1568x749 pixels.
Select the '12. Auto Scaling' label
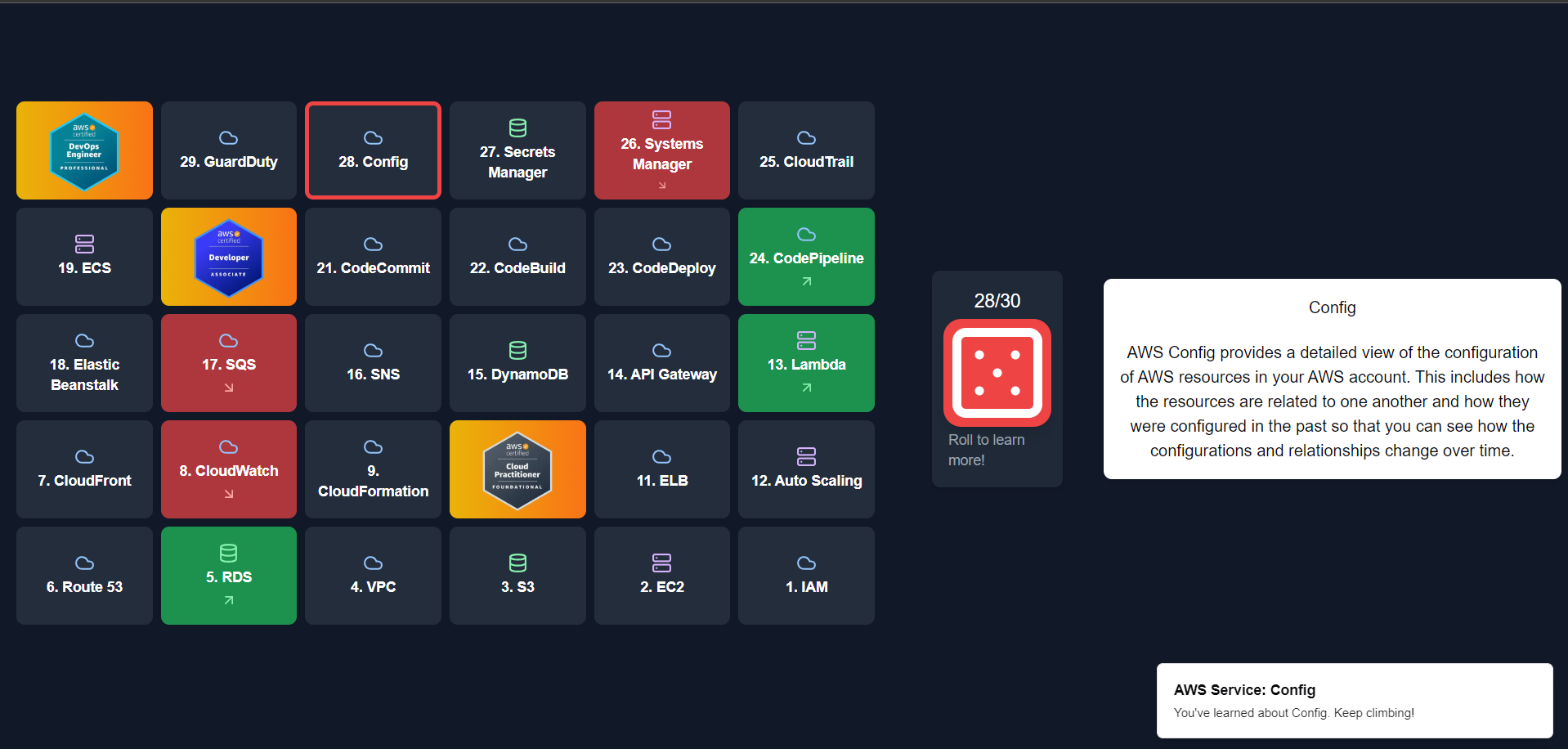point(807,481)
